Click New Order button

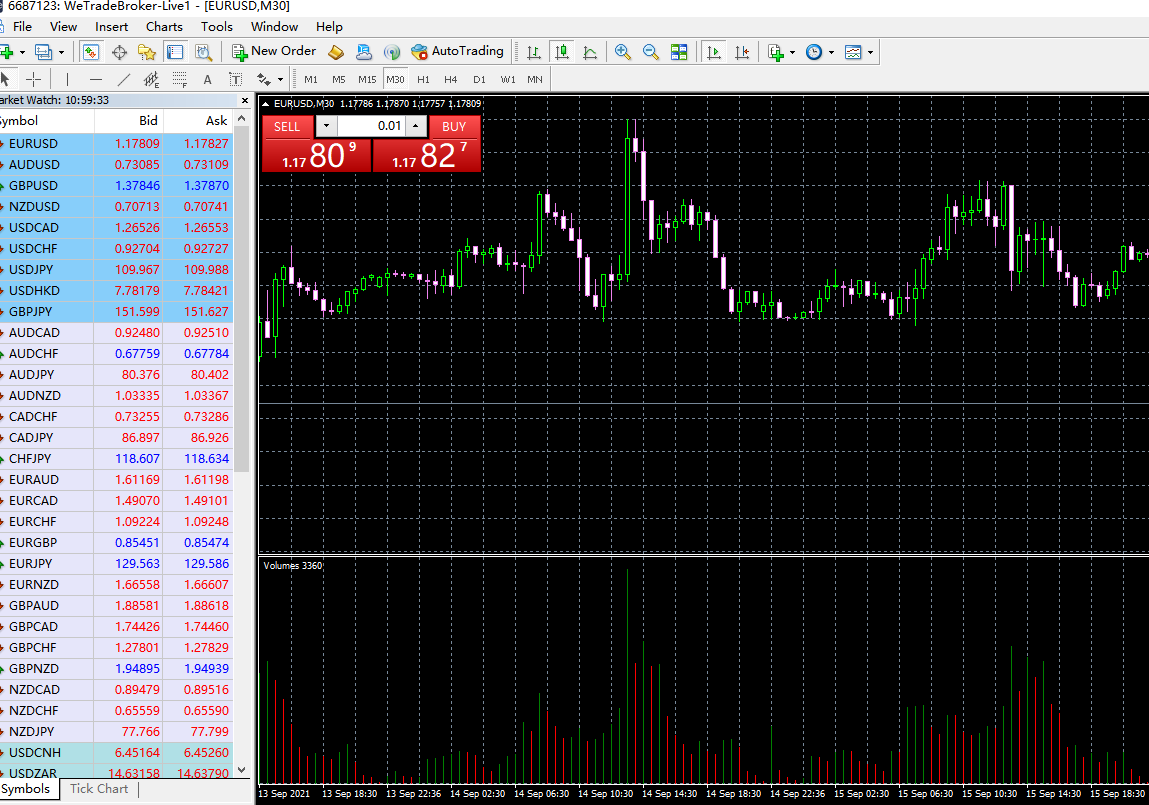(x=273, y=51)
